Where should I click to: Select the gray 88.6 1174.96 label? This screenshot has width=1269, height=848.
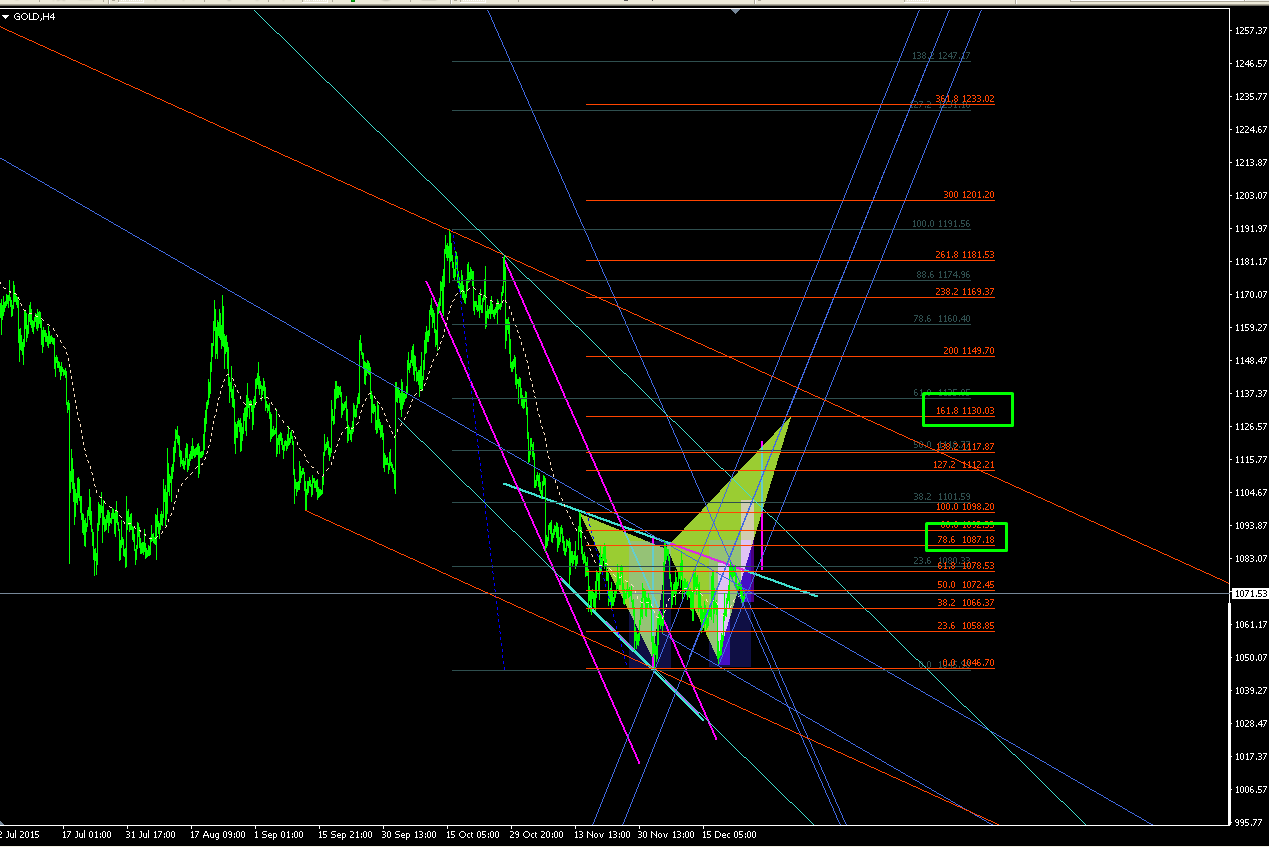(941, 275)
